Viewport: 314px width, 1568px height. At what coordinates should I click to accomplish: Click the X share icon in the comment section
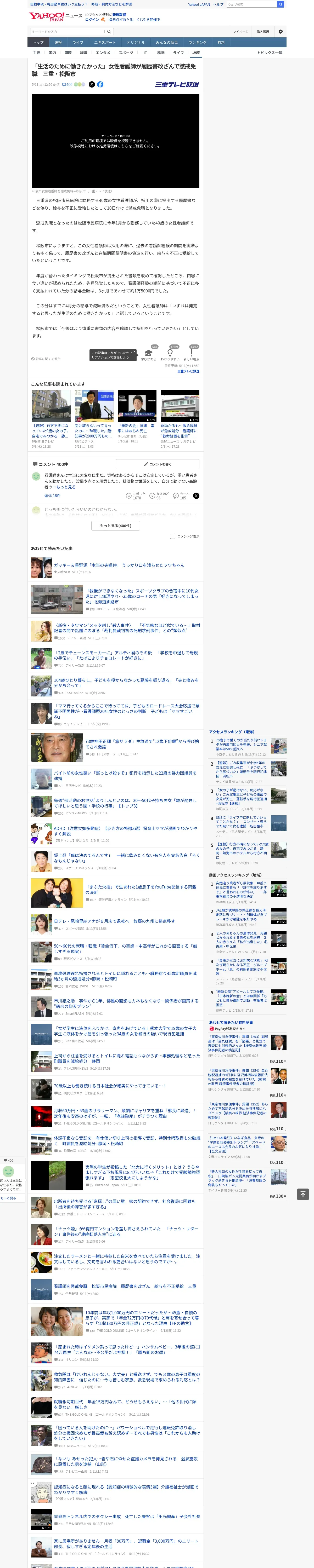pyautogui.click(x=196, y=495)
